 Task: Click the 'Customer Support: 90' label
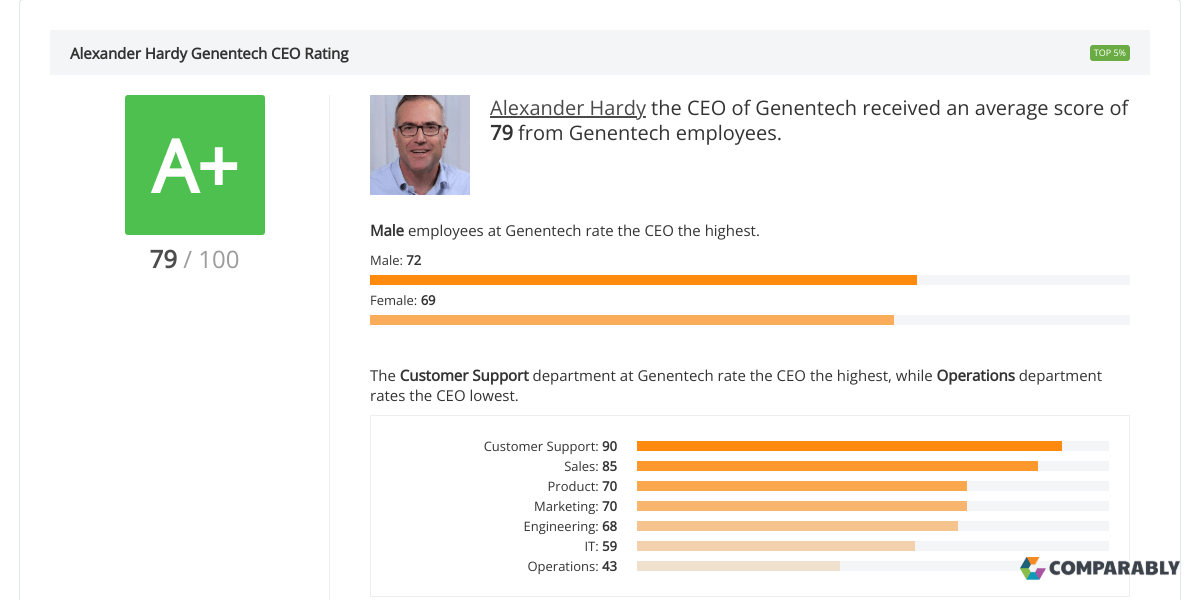click(x=550, y=446)
